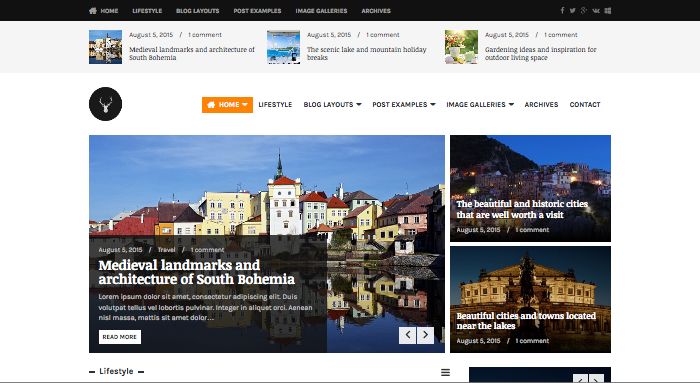Screen dimensions: 700x383
Task: Expand the BLOG LAYOUTS dropdown in main nav
Action: point(332,104)
